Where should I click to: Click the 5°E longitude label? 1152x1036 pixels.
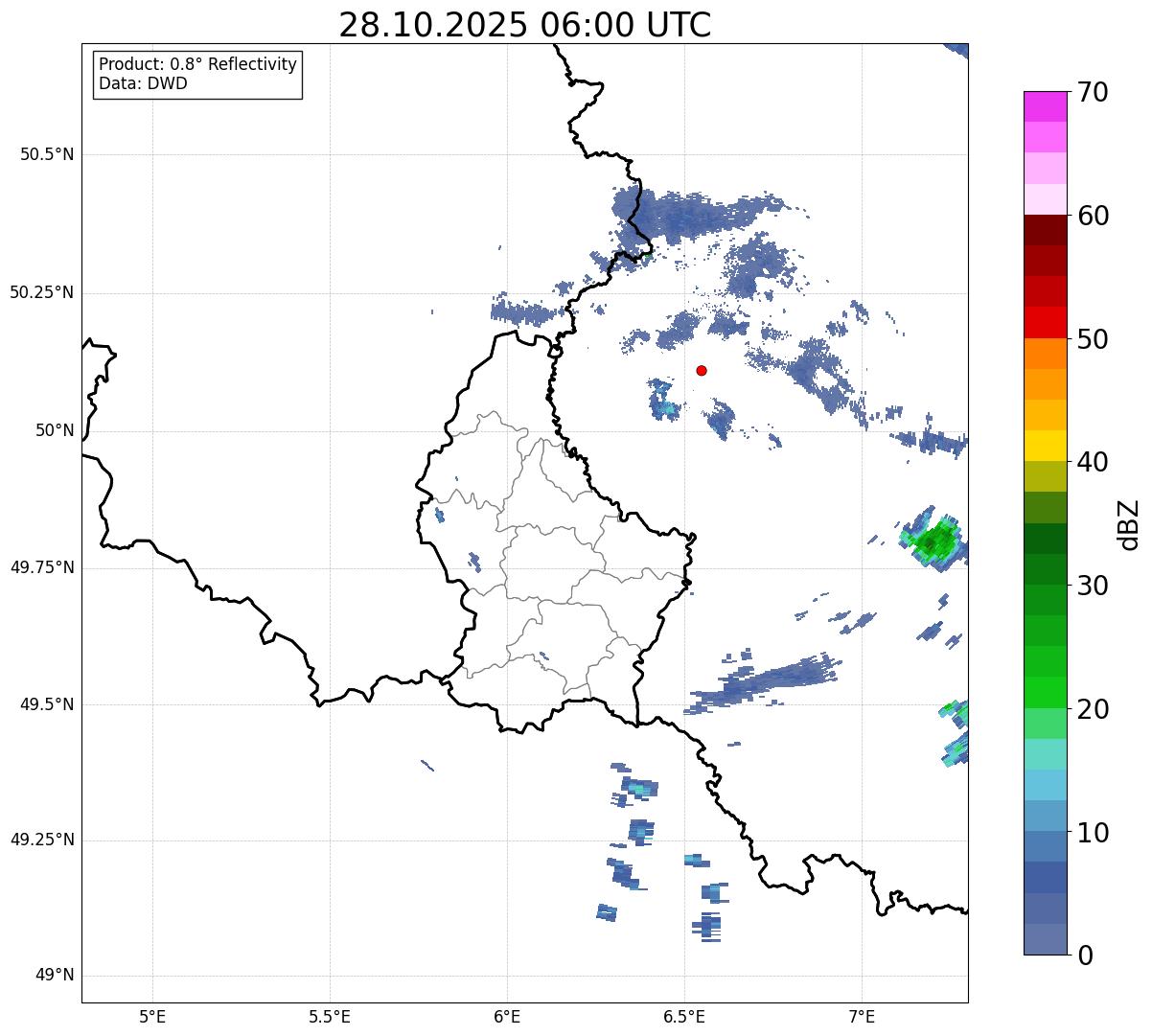pos(152,1016)
